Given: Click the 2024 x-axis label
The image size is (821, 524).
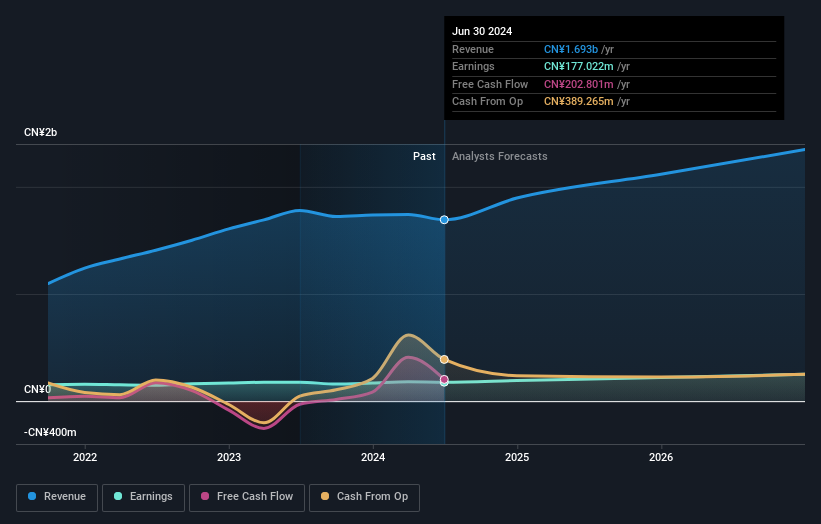Looking at the screenshot, I should (x=373, y=458).
